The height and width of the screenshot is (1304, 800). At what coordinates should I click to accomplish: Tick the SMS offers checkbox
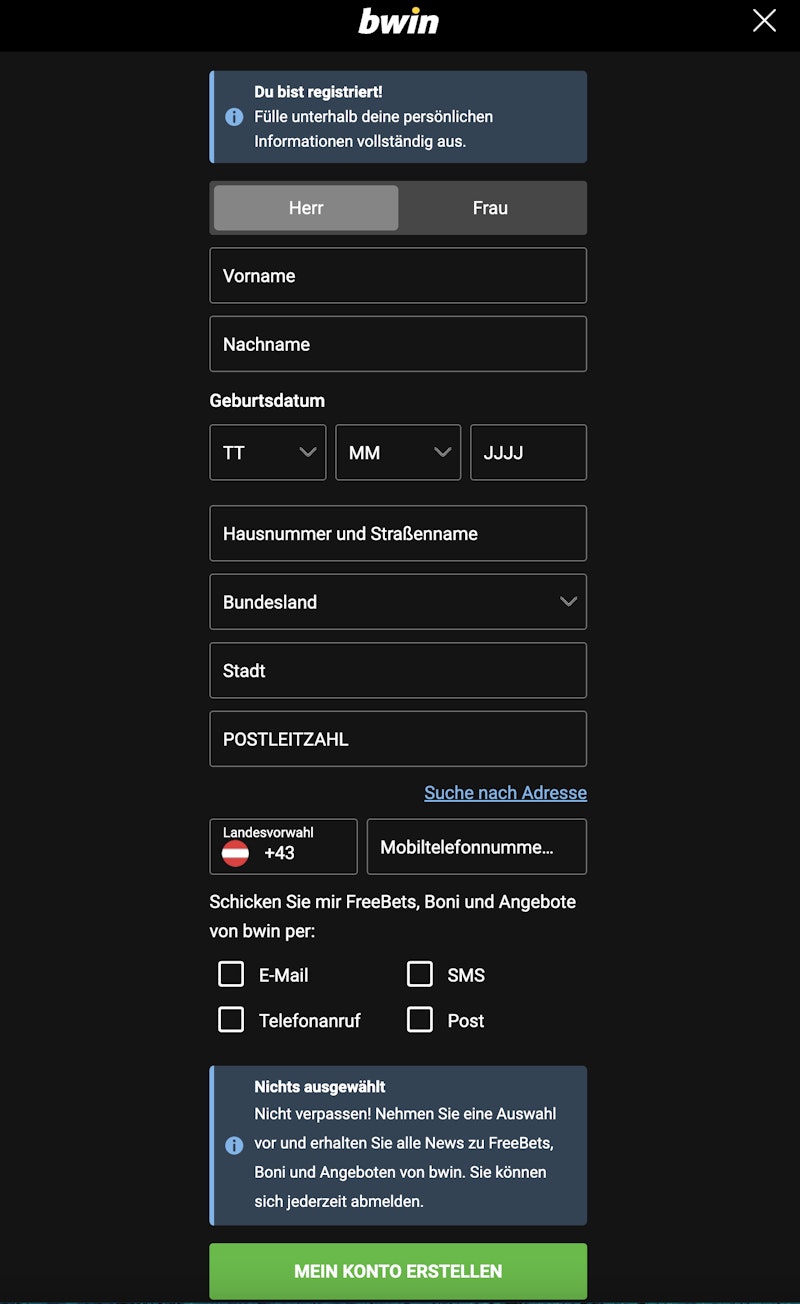(420, 974)
